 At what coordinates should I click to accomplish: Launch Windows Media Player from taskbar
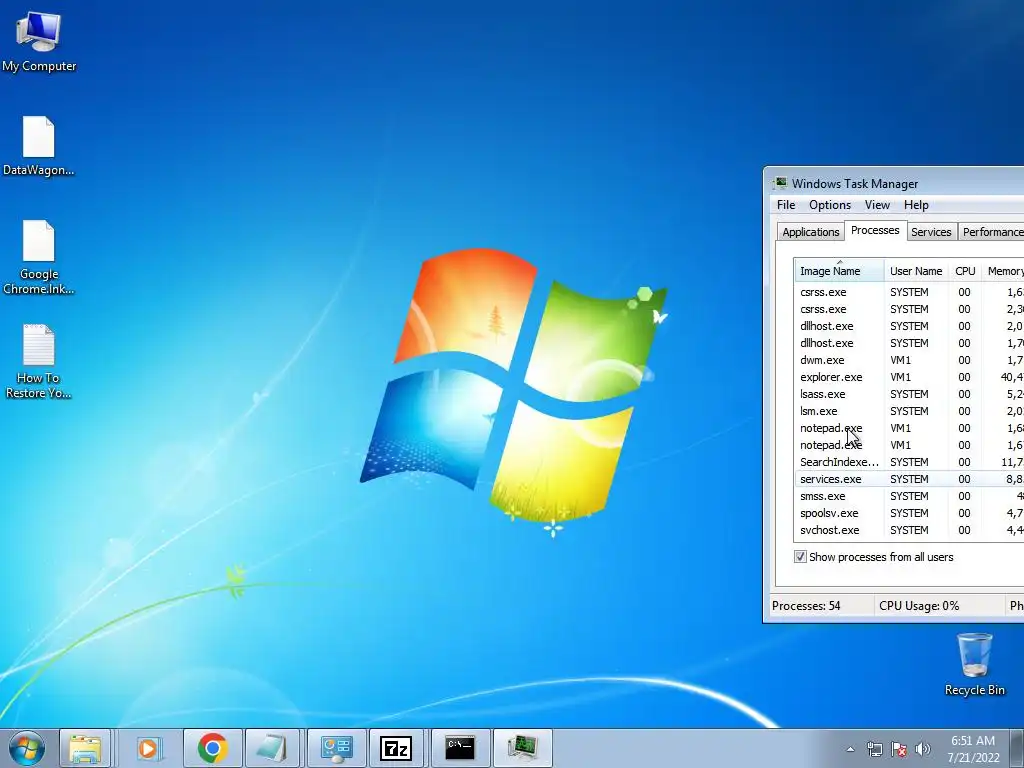pos(148,748)
